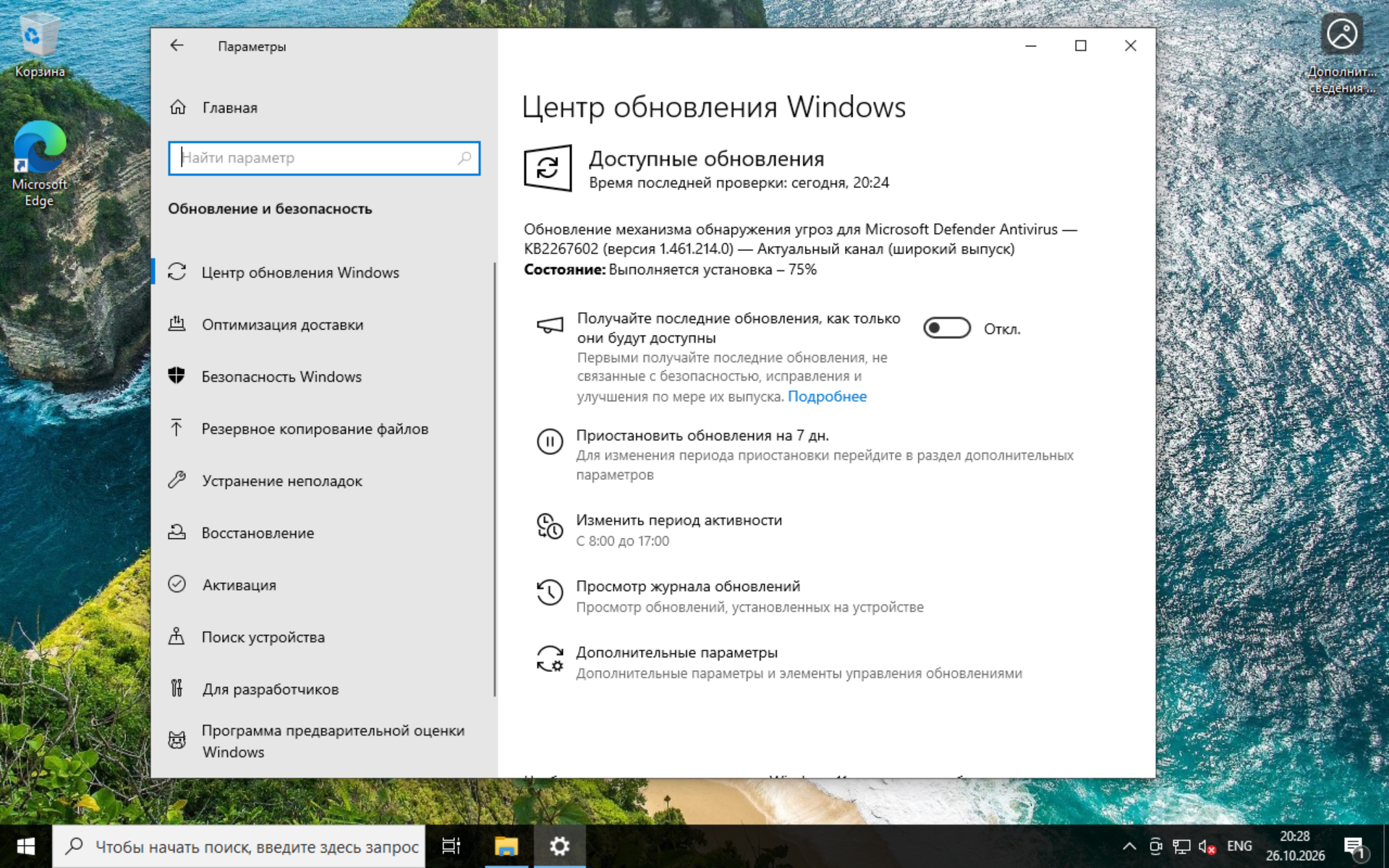Open Для разработчиков section
Screen dimensions: 1389x868
tap(323, 689)
